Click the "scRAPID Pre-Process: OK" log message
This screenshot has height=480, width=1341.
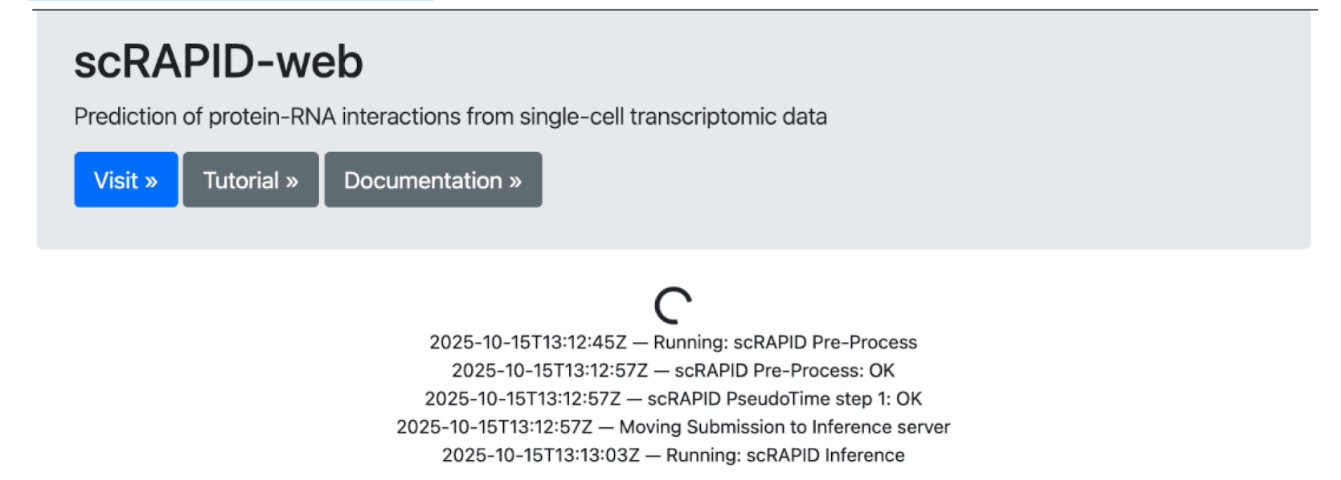(785, 370)
